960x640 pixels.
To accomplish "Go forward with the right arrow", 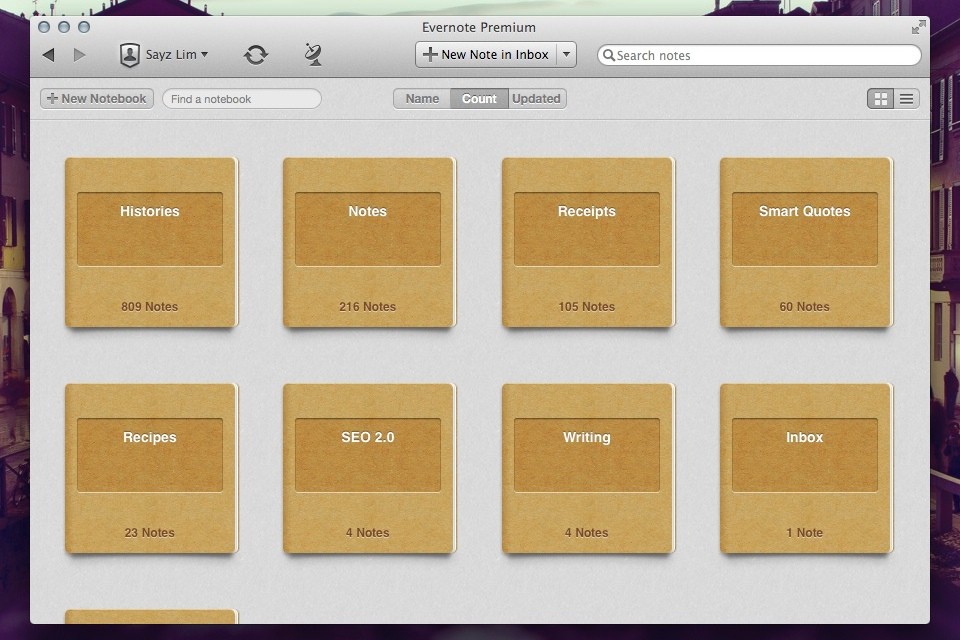I will point(80,55).
